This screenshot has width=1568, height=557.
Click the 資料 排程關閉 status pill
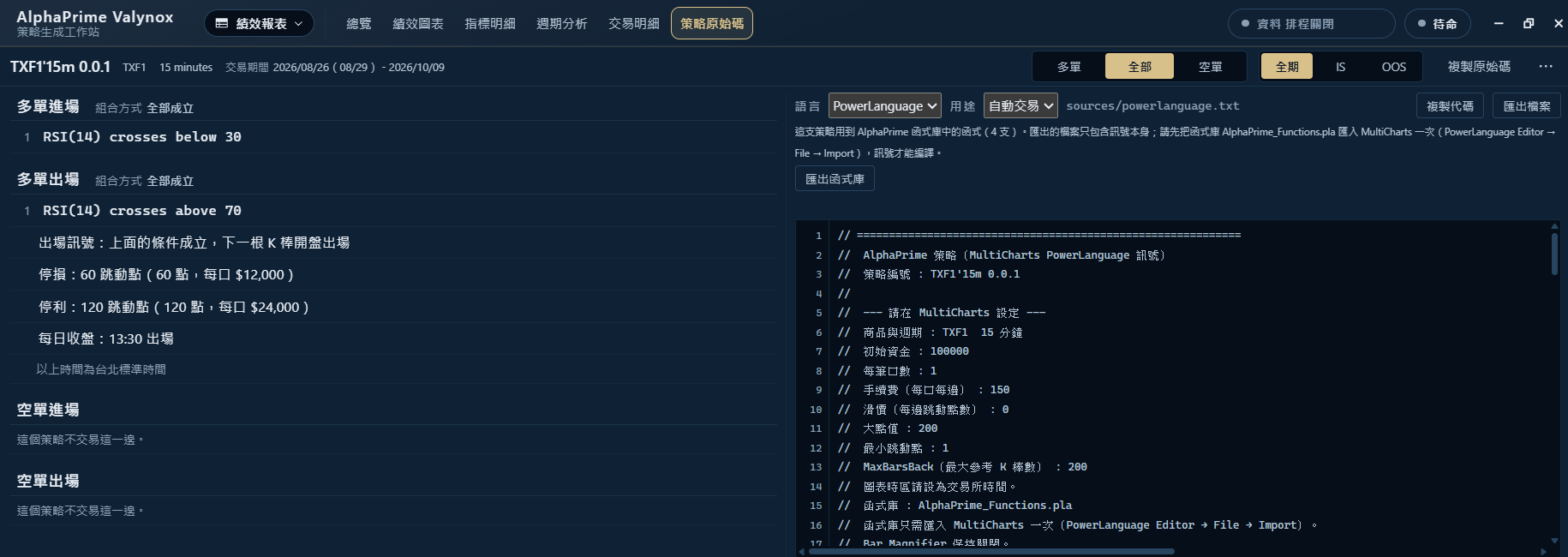(1311, 23)
